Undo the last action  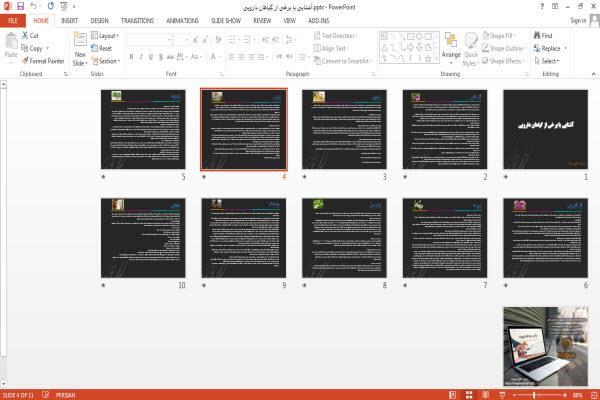pos(34,6)
